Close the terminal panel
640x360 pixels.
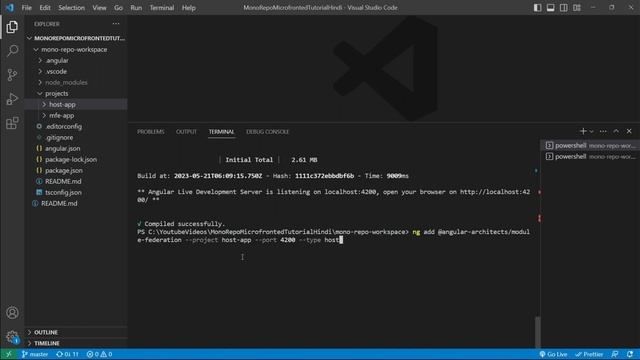click(629, 131)
